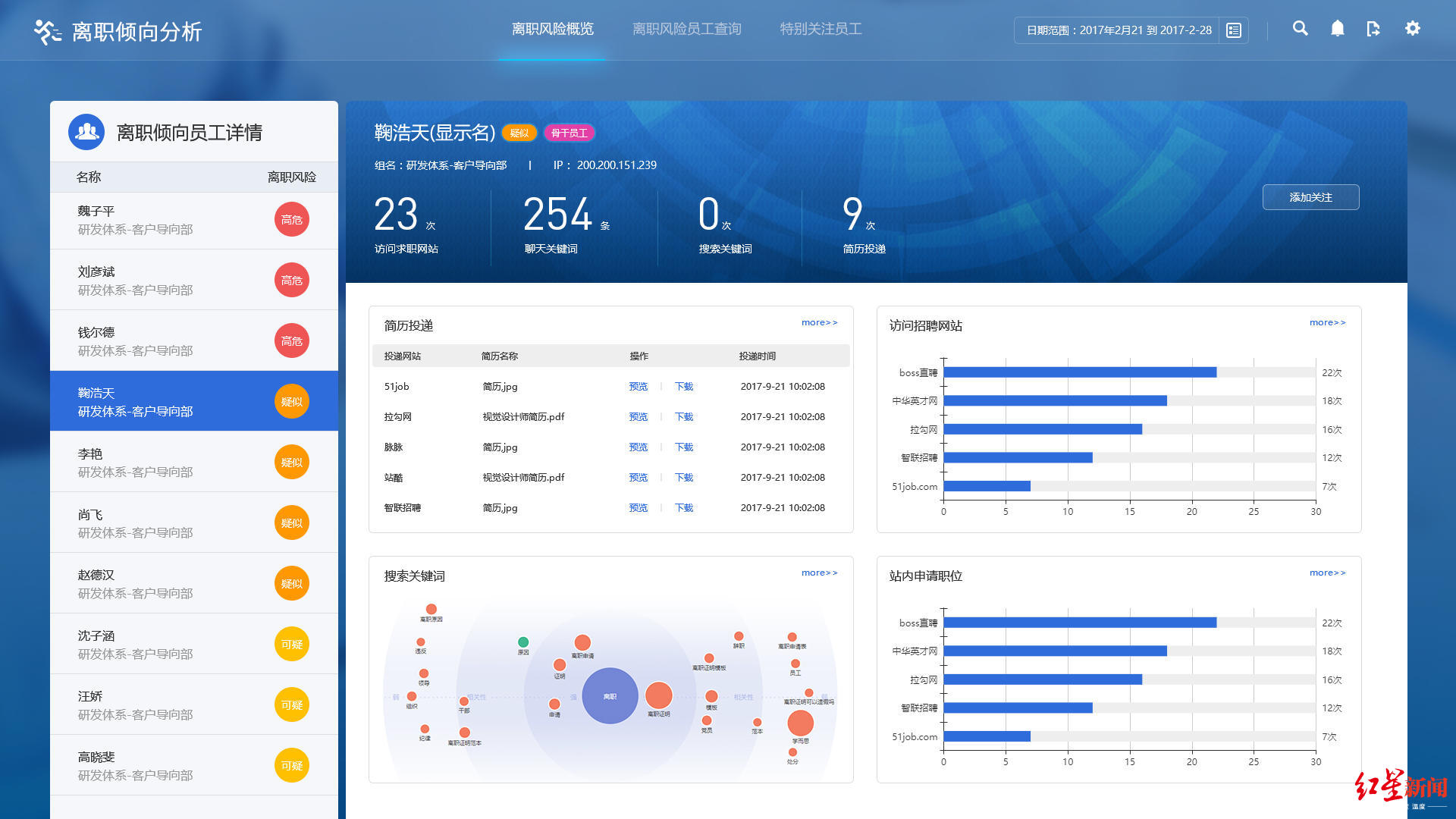Click the central 离职 keyword bubble
The image size is (1456, 819).
click(610, 696)
